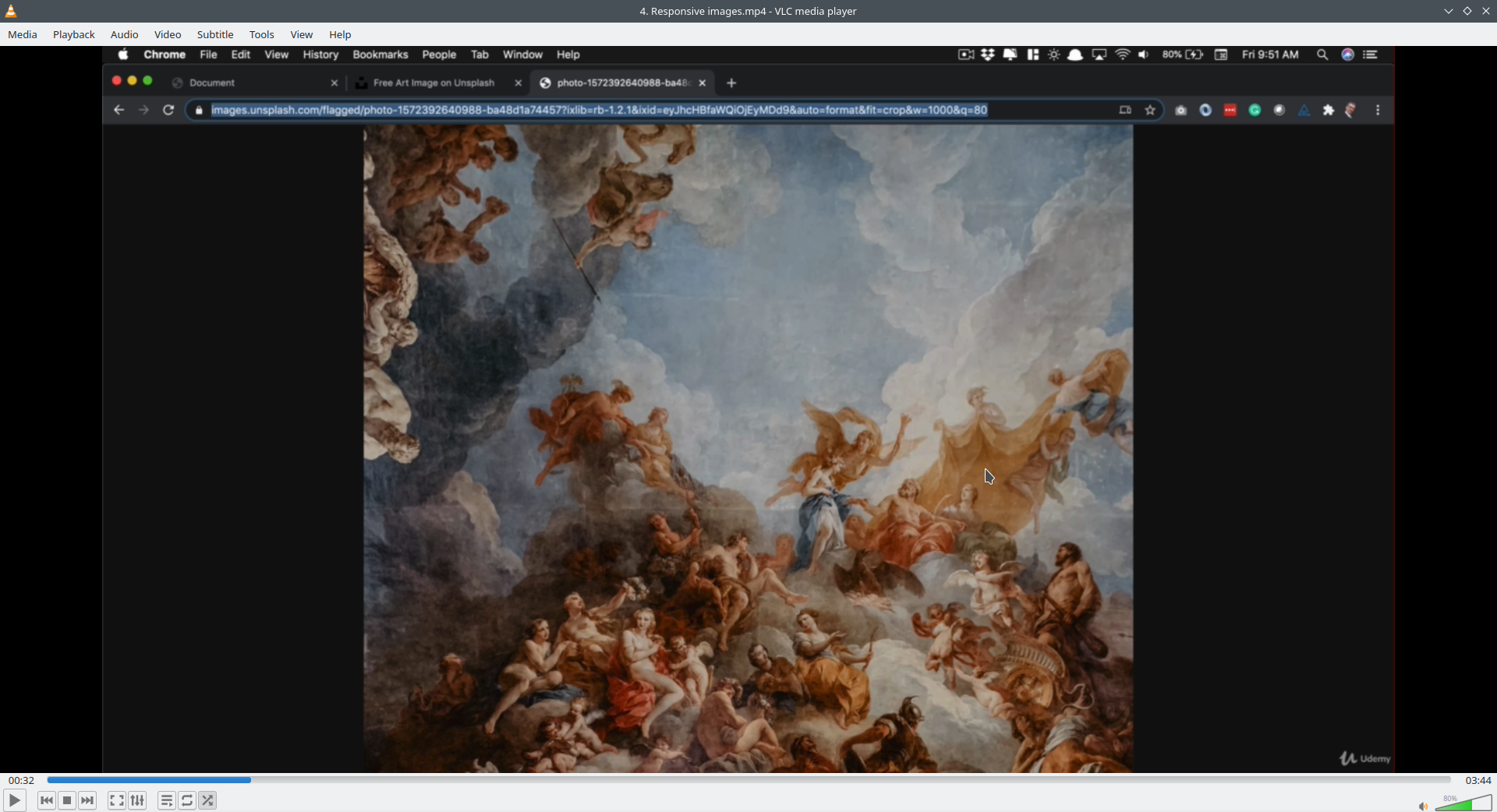Viewport: 1497px width, 812px height.
Task: Close the photo-1572392640988 tab
Action: 702,83
